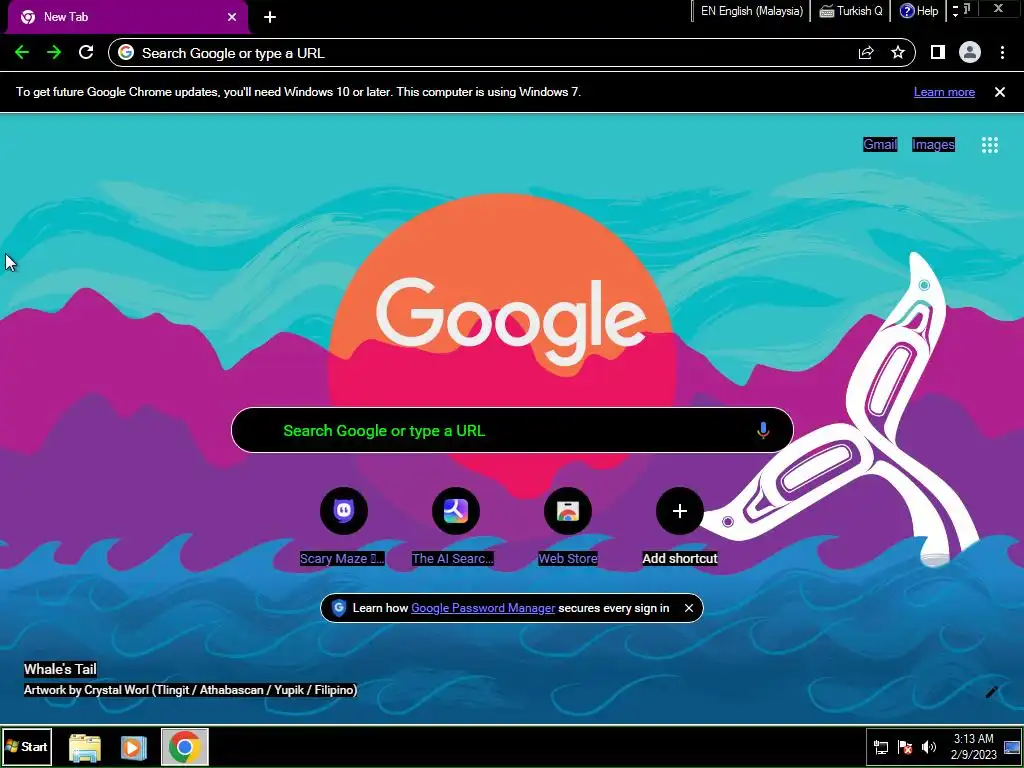Open a new tab with the plus button
This screenshot has height=768, width=1024.
point(270,17)
